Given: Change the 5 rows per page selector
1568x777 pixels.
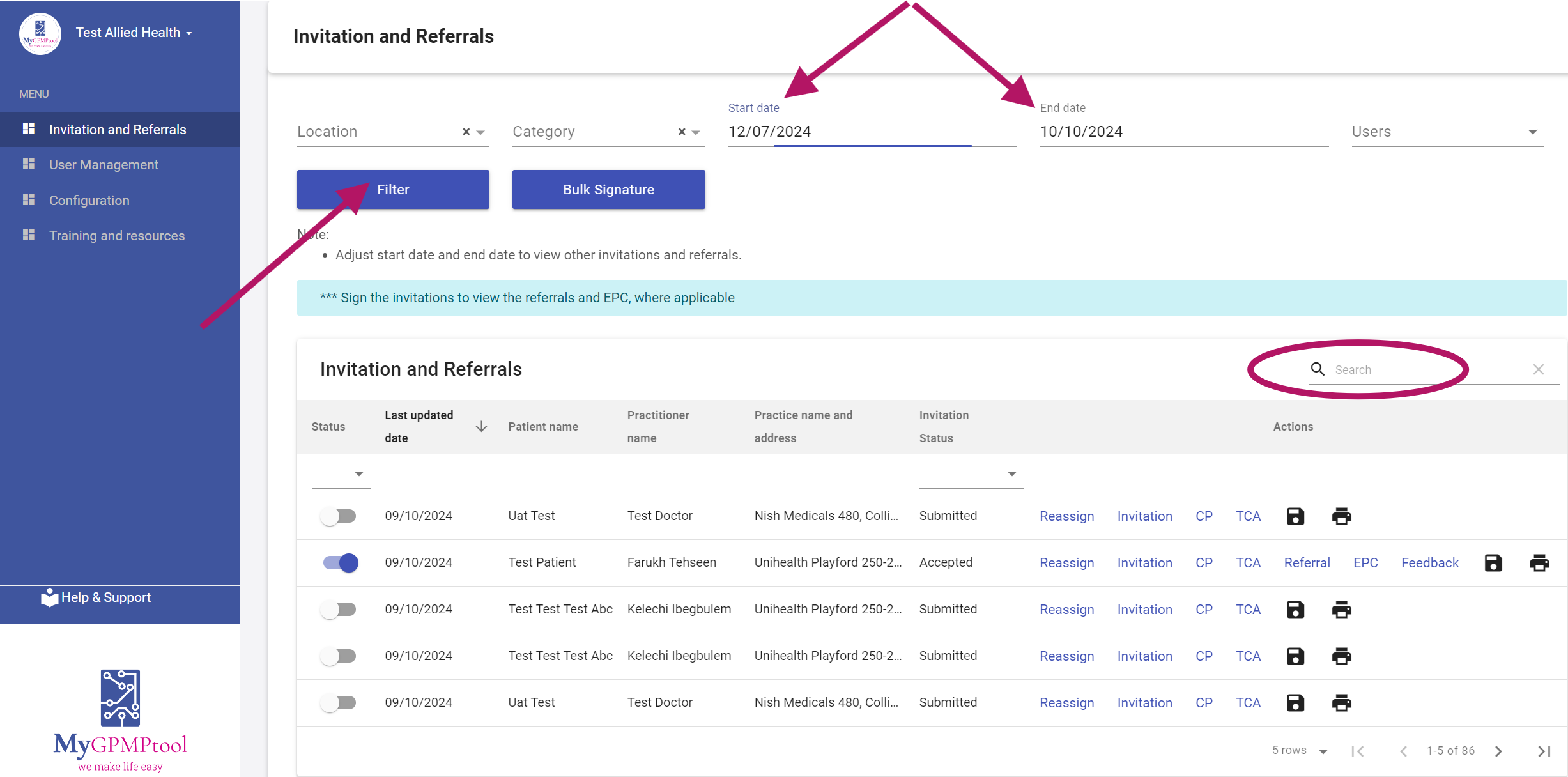Looking at the screenshot, I should click(x=1300, y=751).
